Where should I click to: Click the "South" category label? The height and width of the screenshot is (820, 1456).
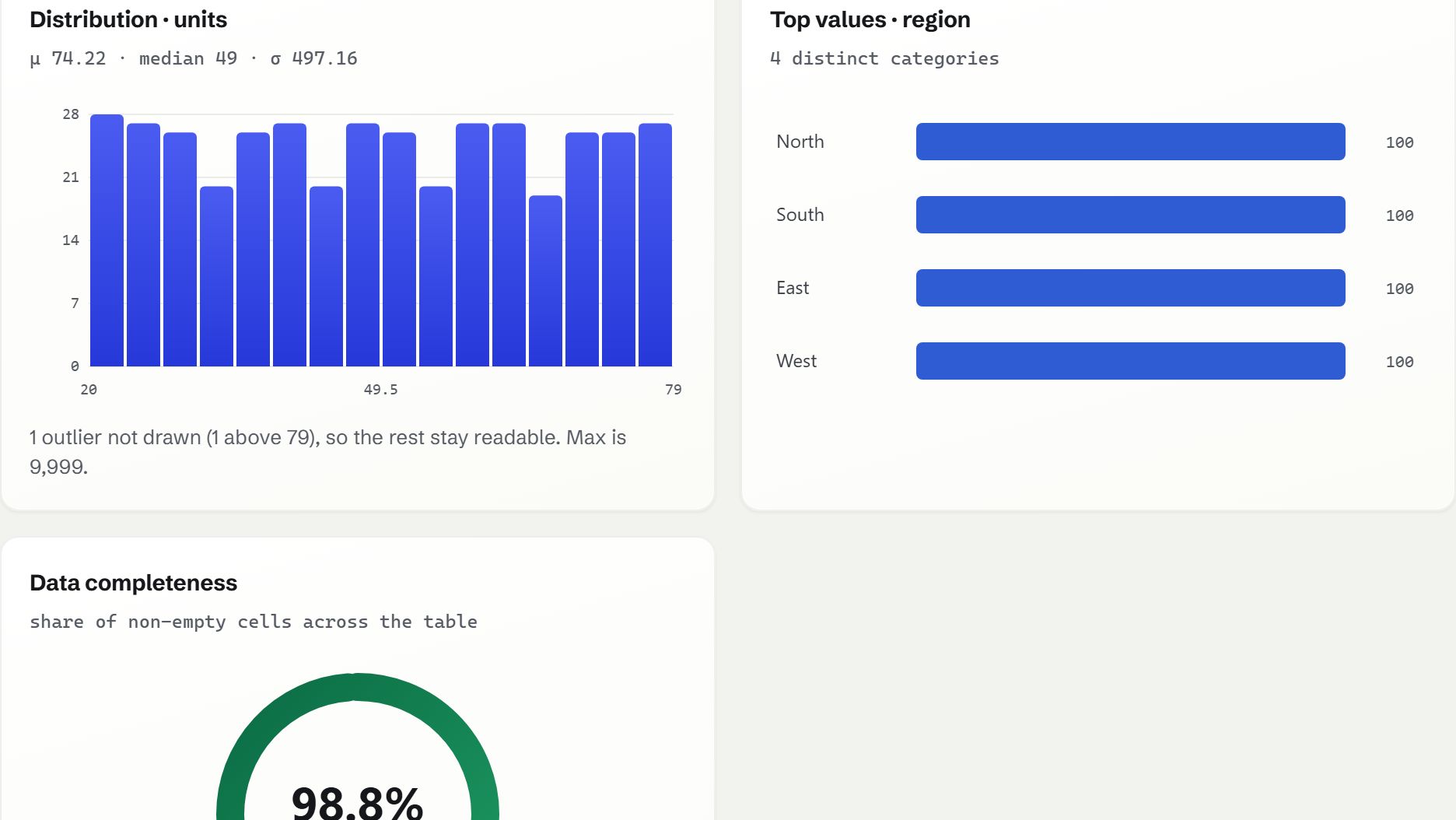(800, 215)
